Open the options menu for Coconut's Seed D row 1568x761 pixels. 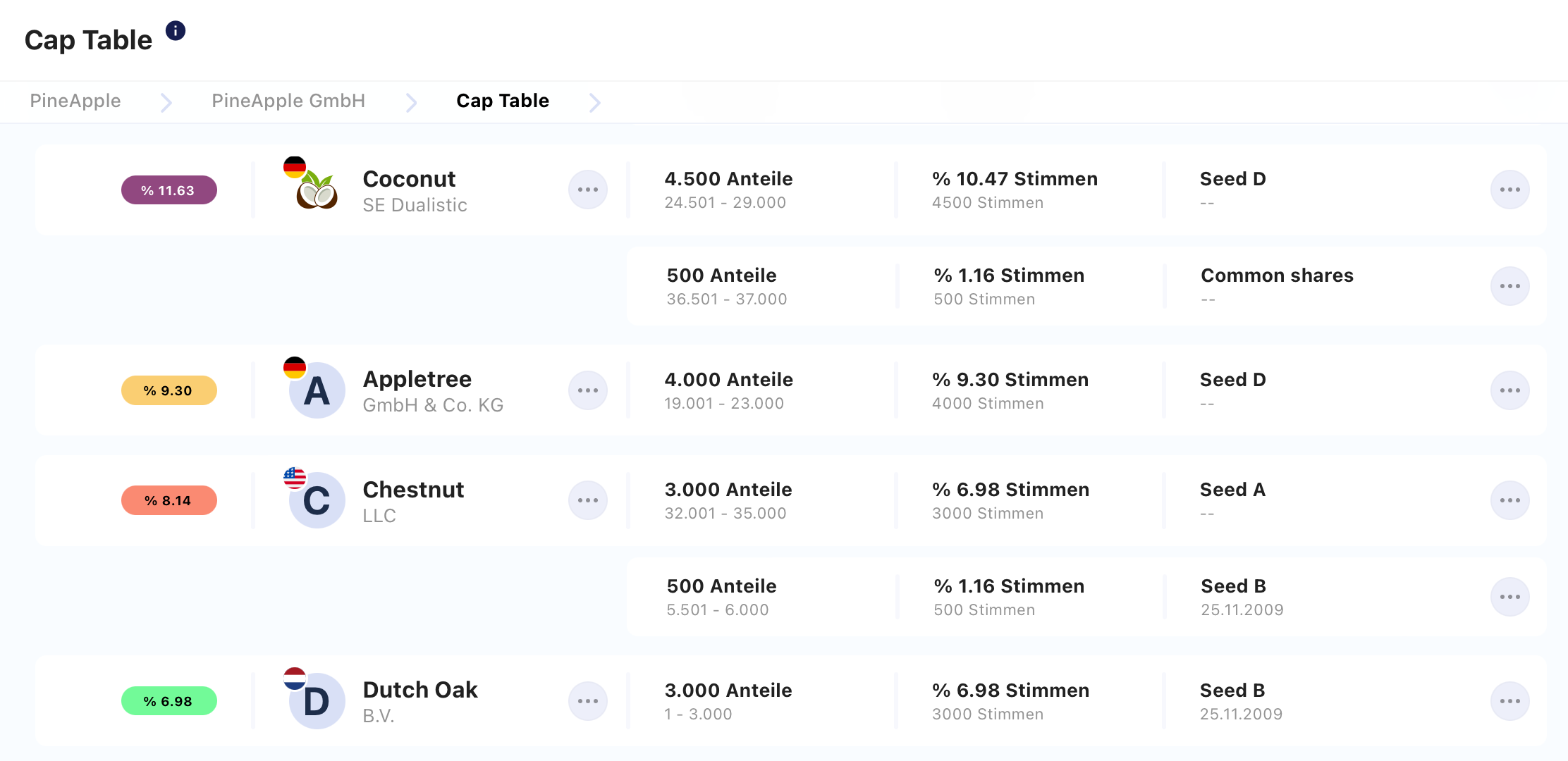pos(1510,190)
